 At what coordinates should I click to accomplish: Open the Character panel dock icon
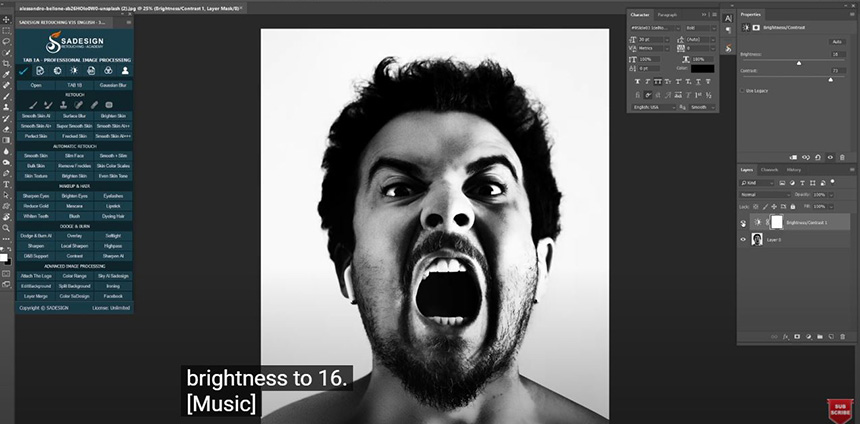pyautogui.click(x=728, y=19)
